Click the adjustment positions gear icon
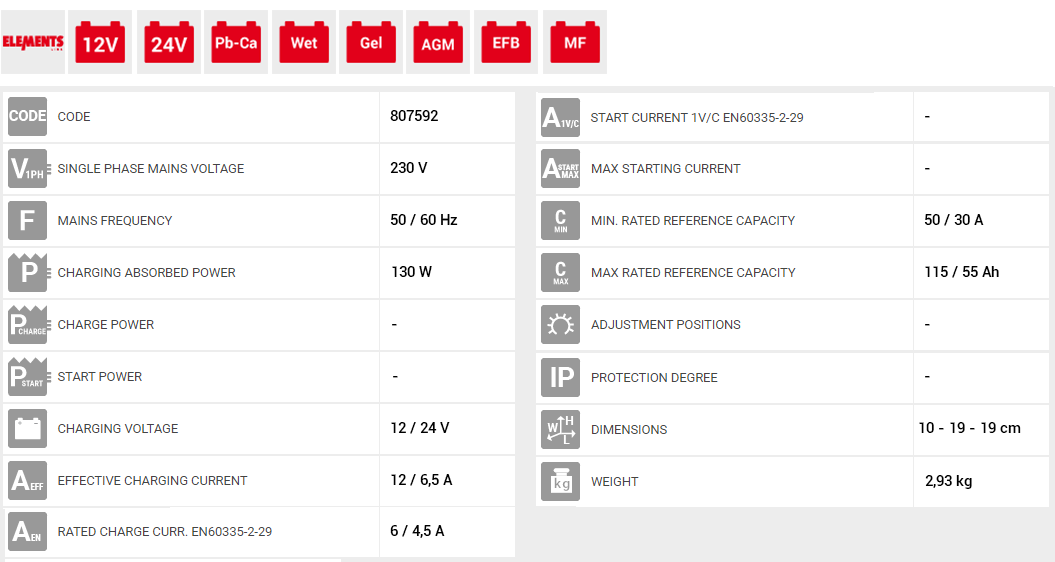Viewport: 1055px width, 562px height. click(x=560, y=325)
